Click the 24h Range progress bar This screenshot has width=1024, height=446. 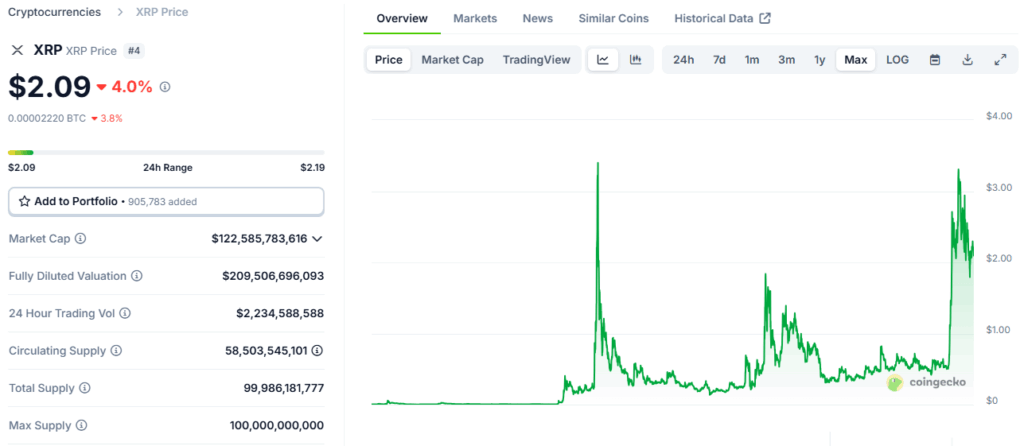166,153
